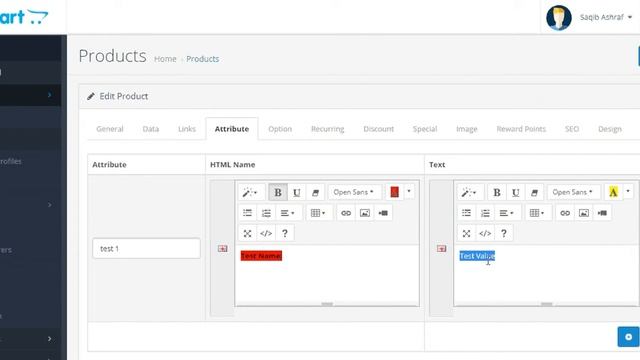This screenshot has height=360, width=640.
Task: Click insert video icon in Text editor
Action: click(602, 213)
